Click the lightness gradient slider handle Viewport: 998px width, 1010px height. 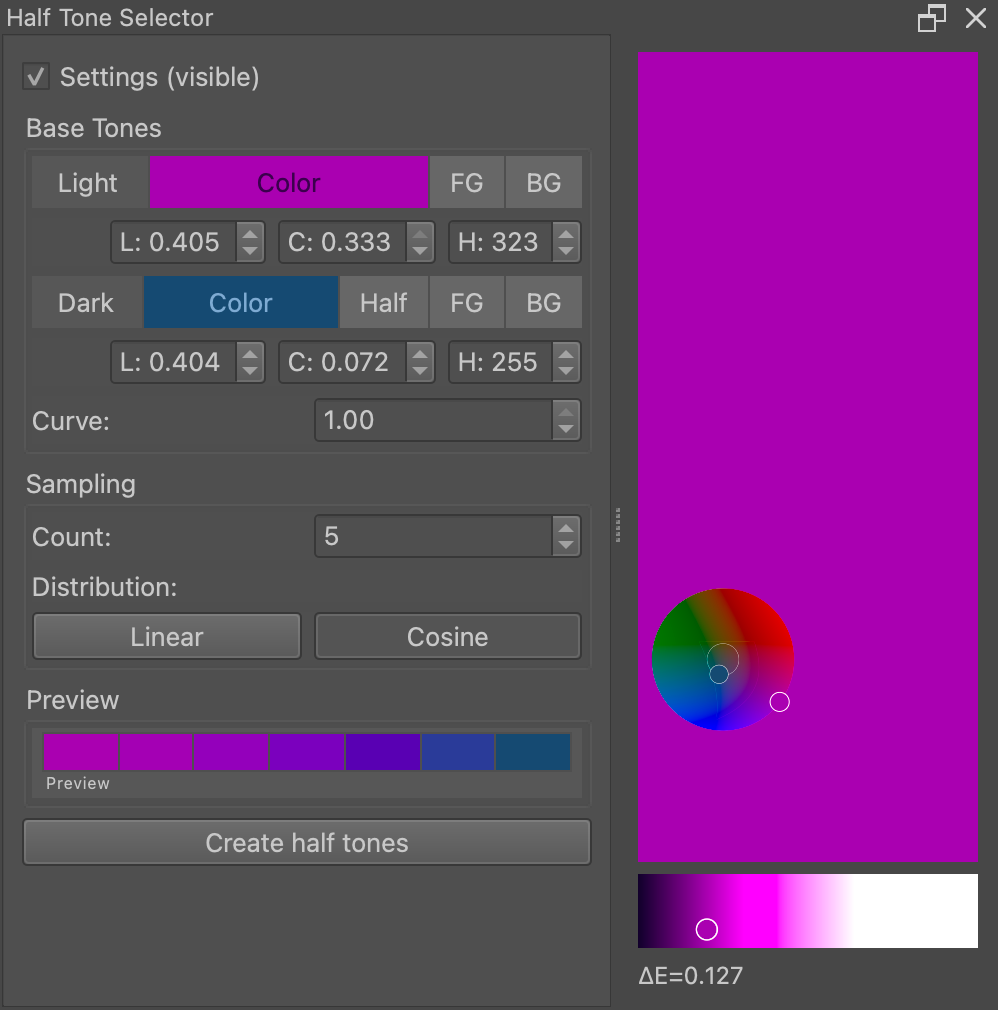[x=707, y=930]
